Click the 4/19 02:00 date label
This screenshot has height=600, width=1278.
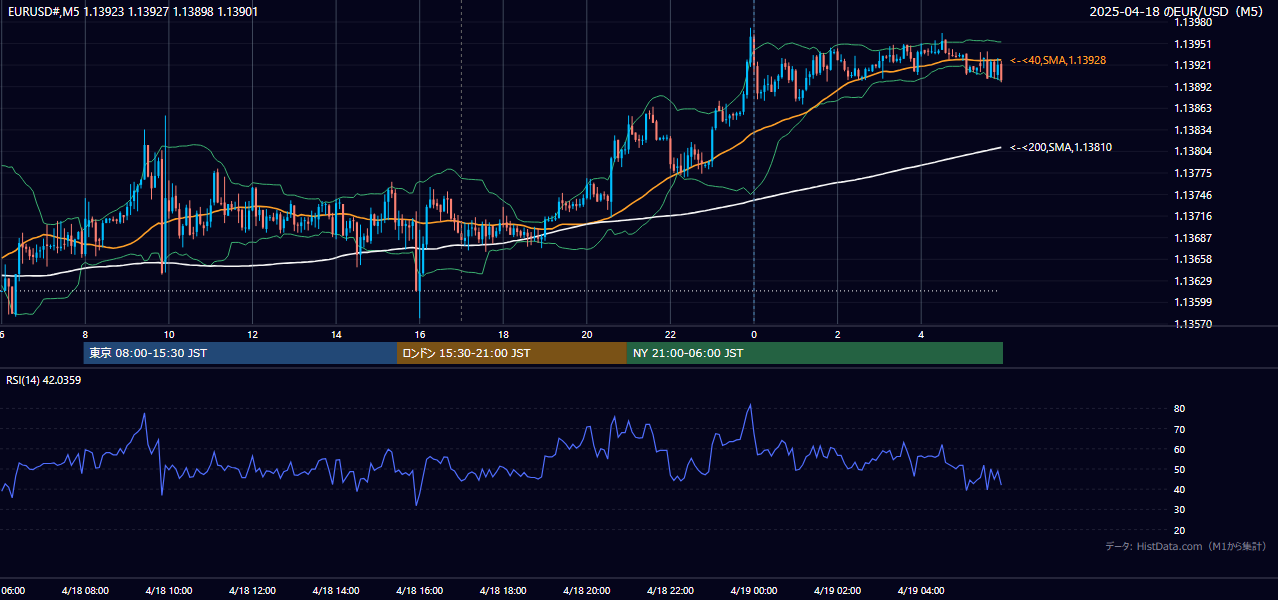pyautogui.click(x=837, y=590)
